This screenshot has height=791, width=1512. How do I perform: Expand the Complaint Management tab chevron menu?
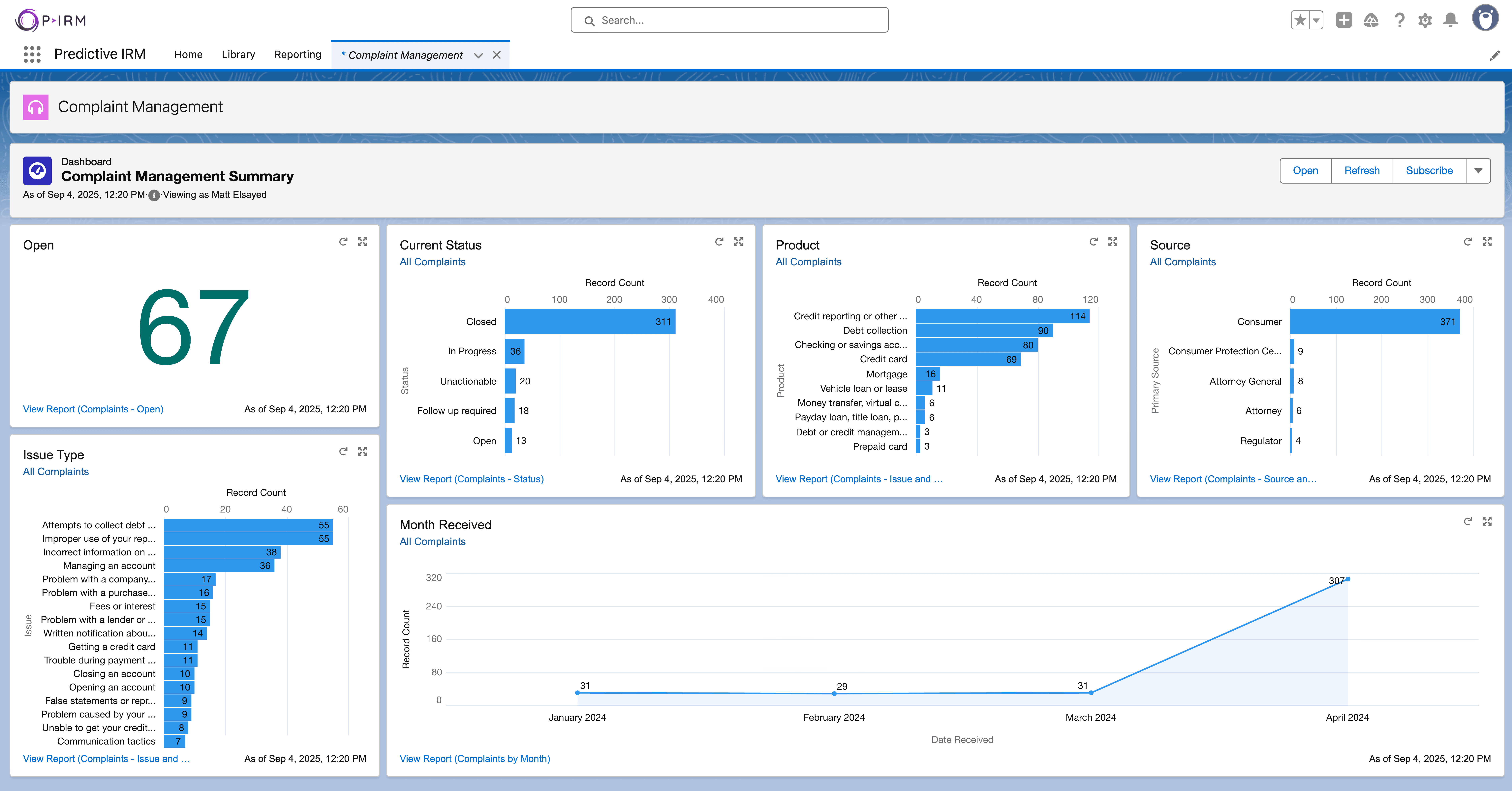(x=478, y=55)
